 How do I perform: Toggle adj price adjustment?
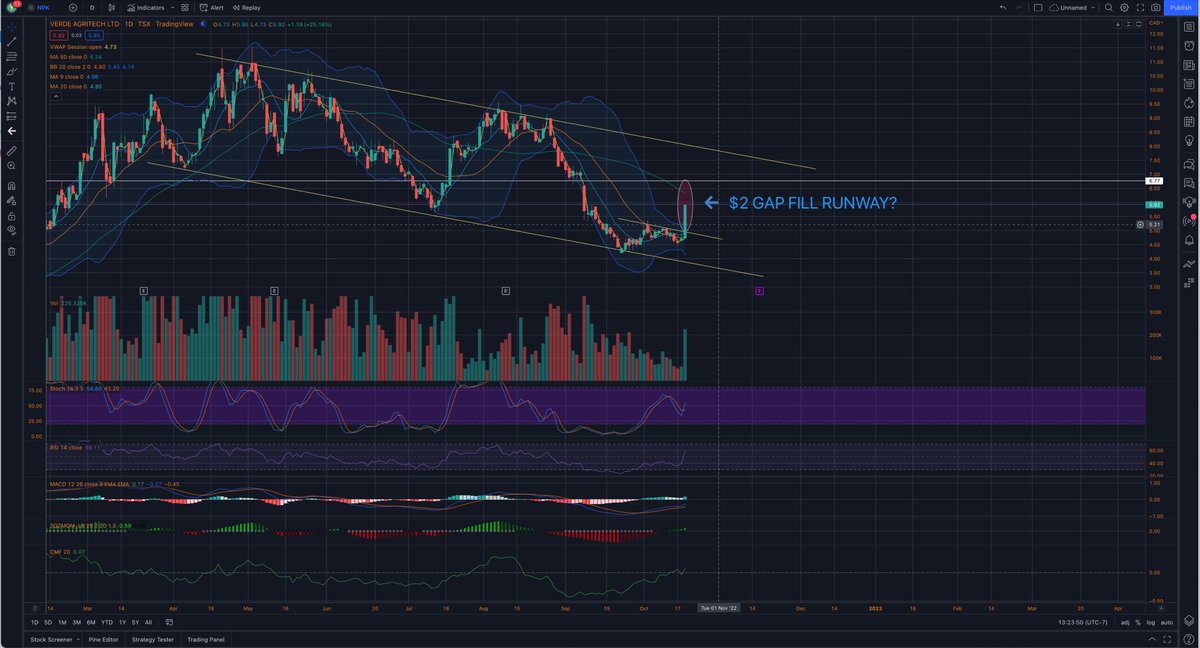tap(1125, 622)
